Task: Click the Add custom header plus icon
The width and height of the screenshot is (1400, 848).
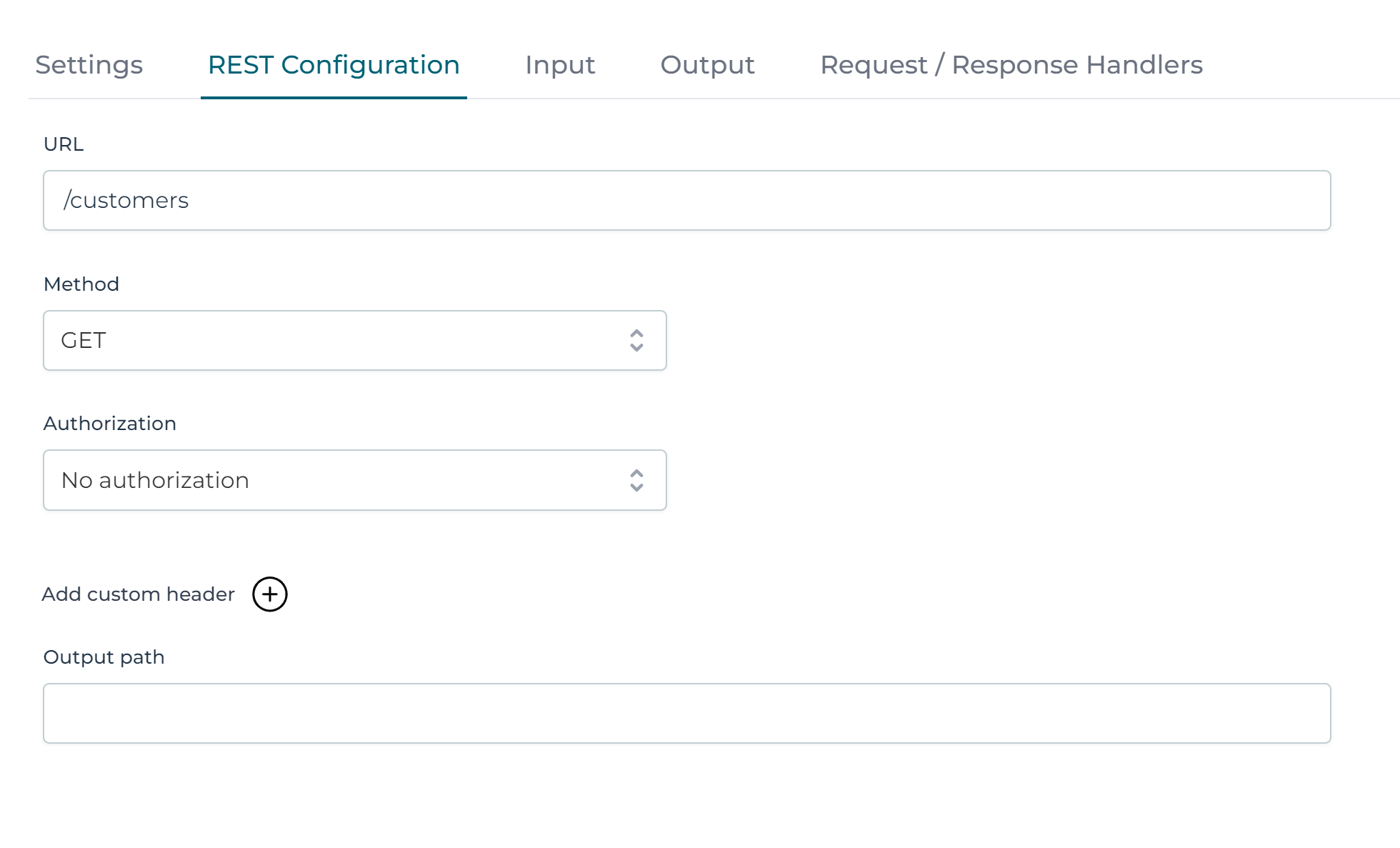Action: pyautogui.click(x=270, y=594)
